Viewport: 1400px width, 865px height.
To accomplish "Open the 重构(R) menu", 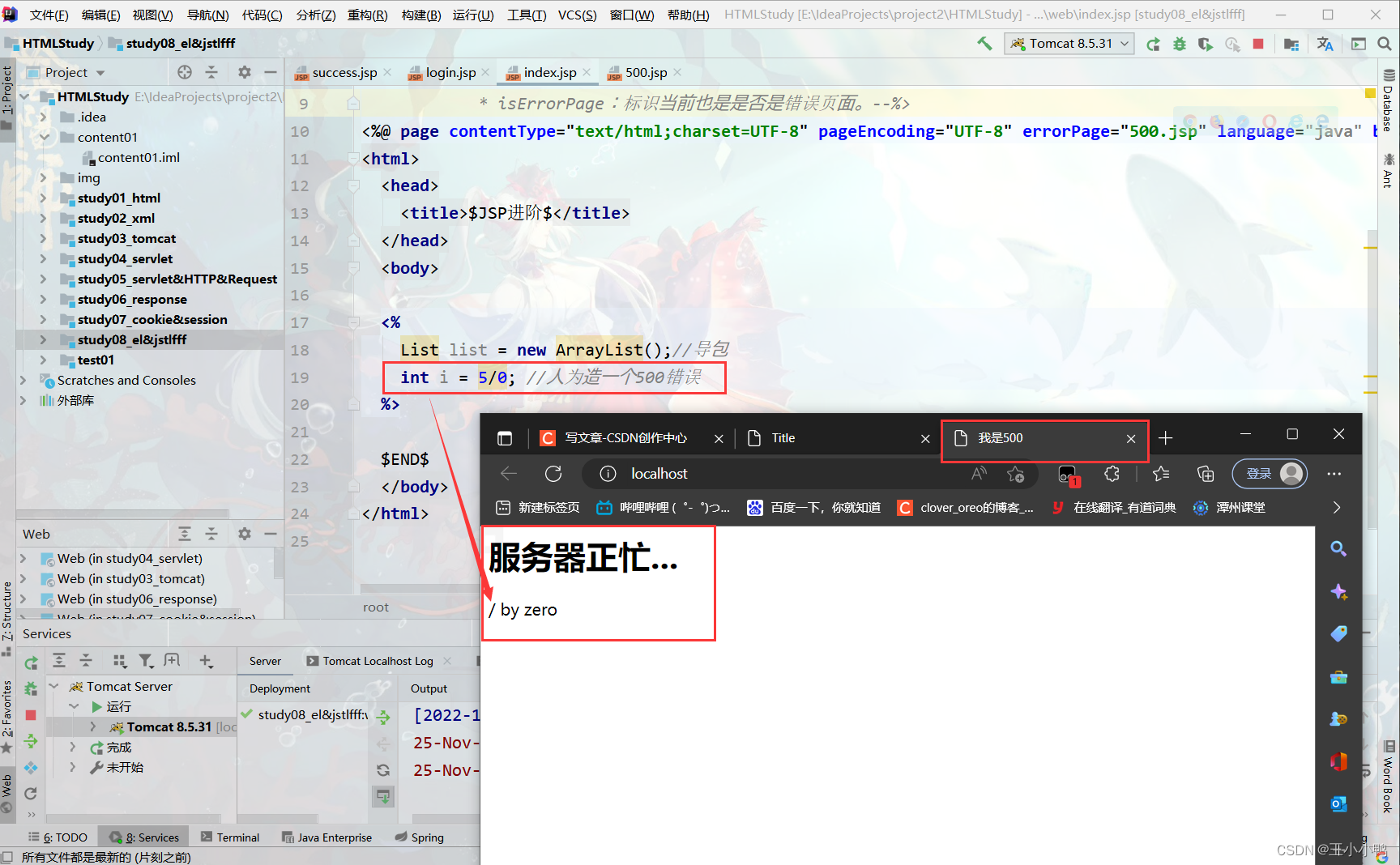I will 368,15.
